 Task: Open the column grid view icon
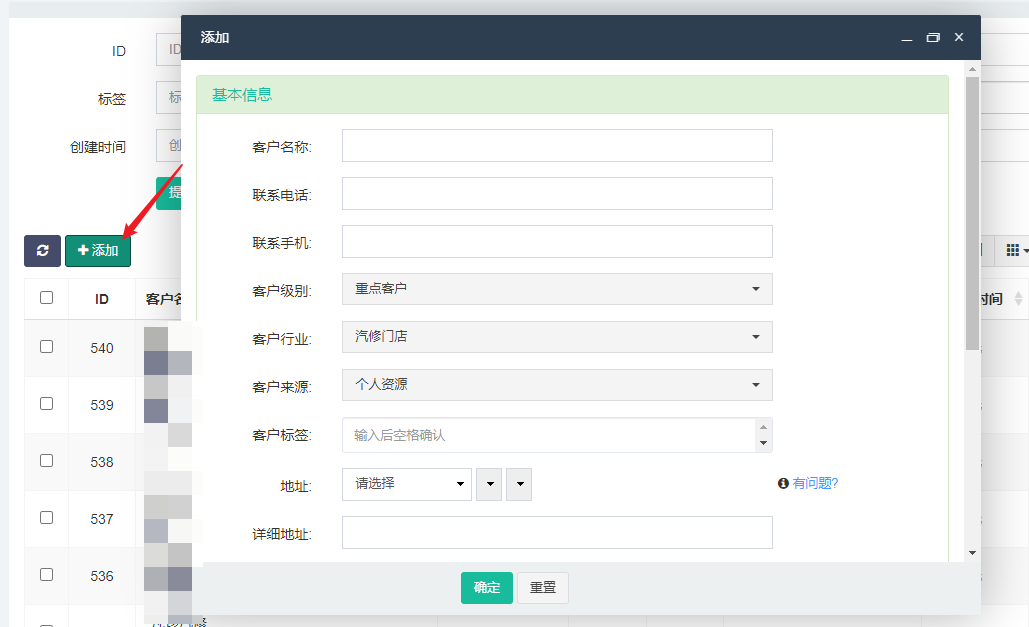(x=1015, y=250)
